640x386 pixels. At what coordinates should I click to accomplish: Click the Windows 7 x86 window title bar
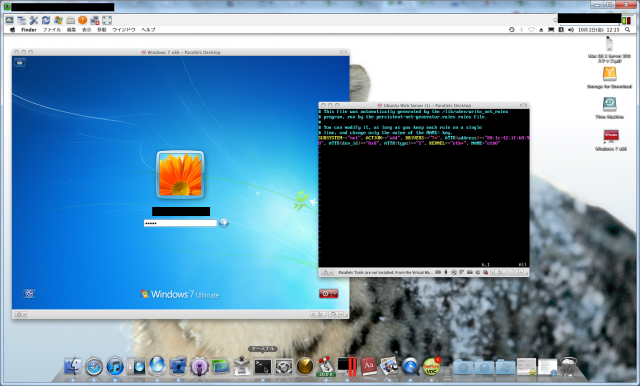[x=180, y=52]
